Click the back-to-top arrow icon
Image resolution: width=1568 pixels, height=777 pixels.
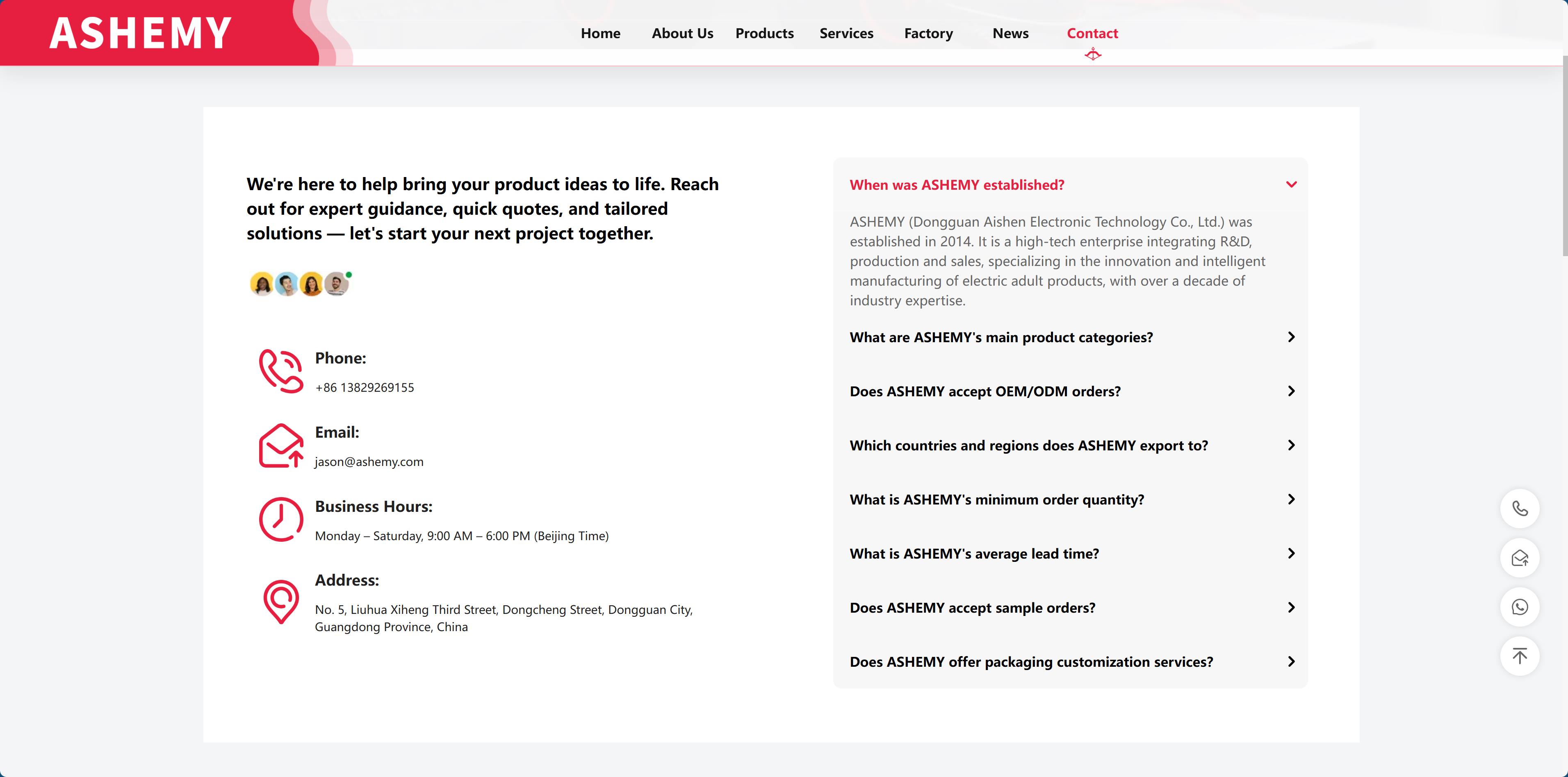1520,657
